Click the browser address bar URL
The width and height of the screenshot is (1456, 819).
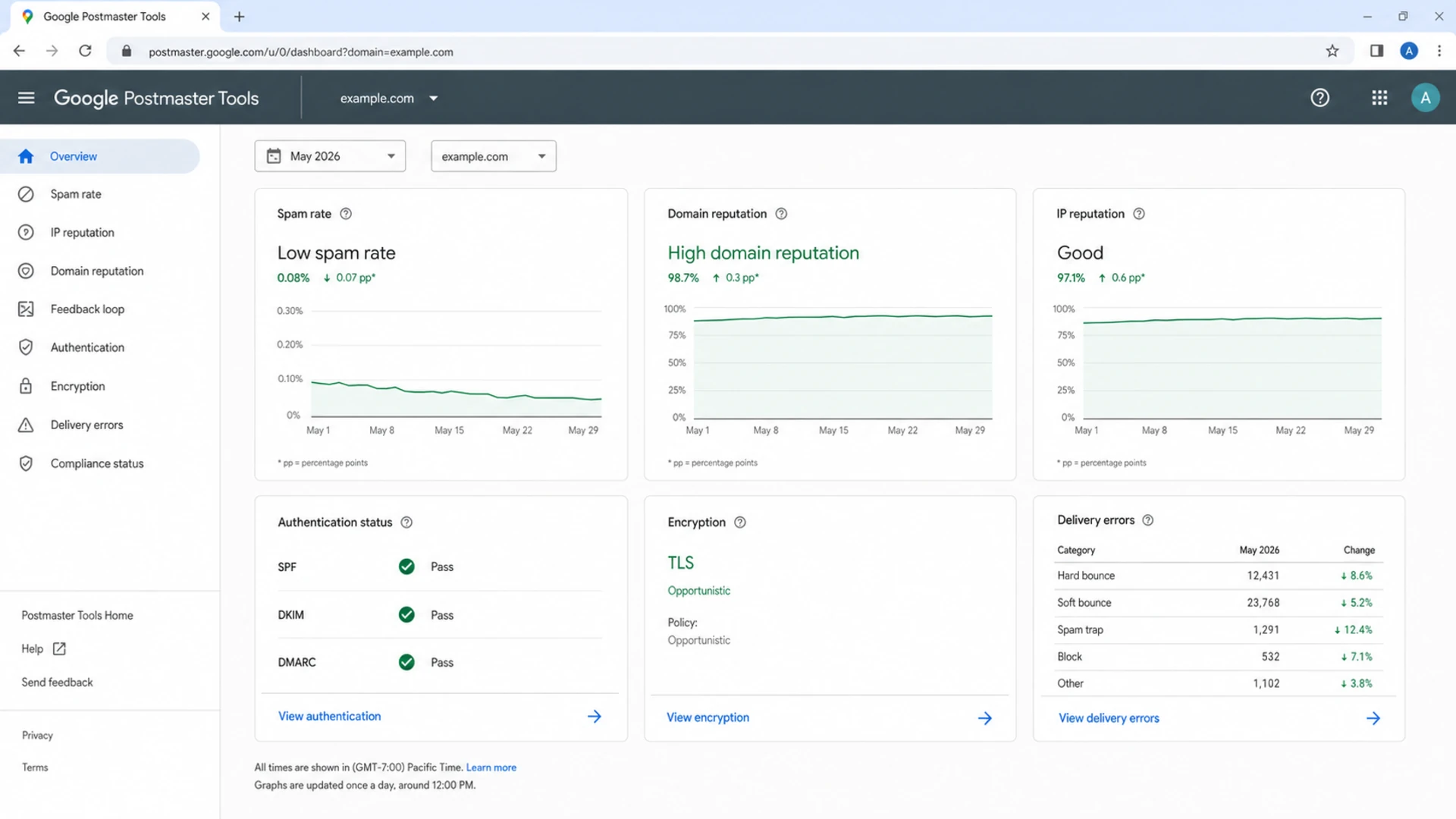tap(301, 52)
